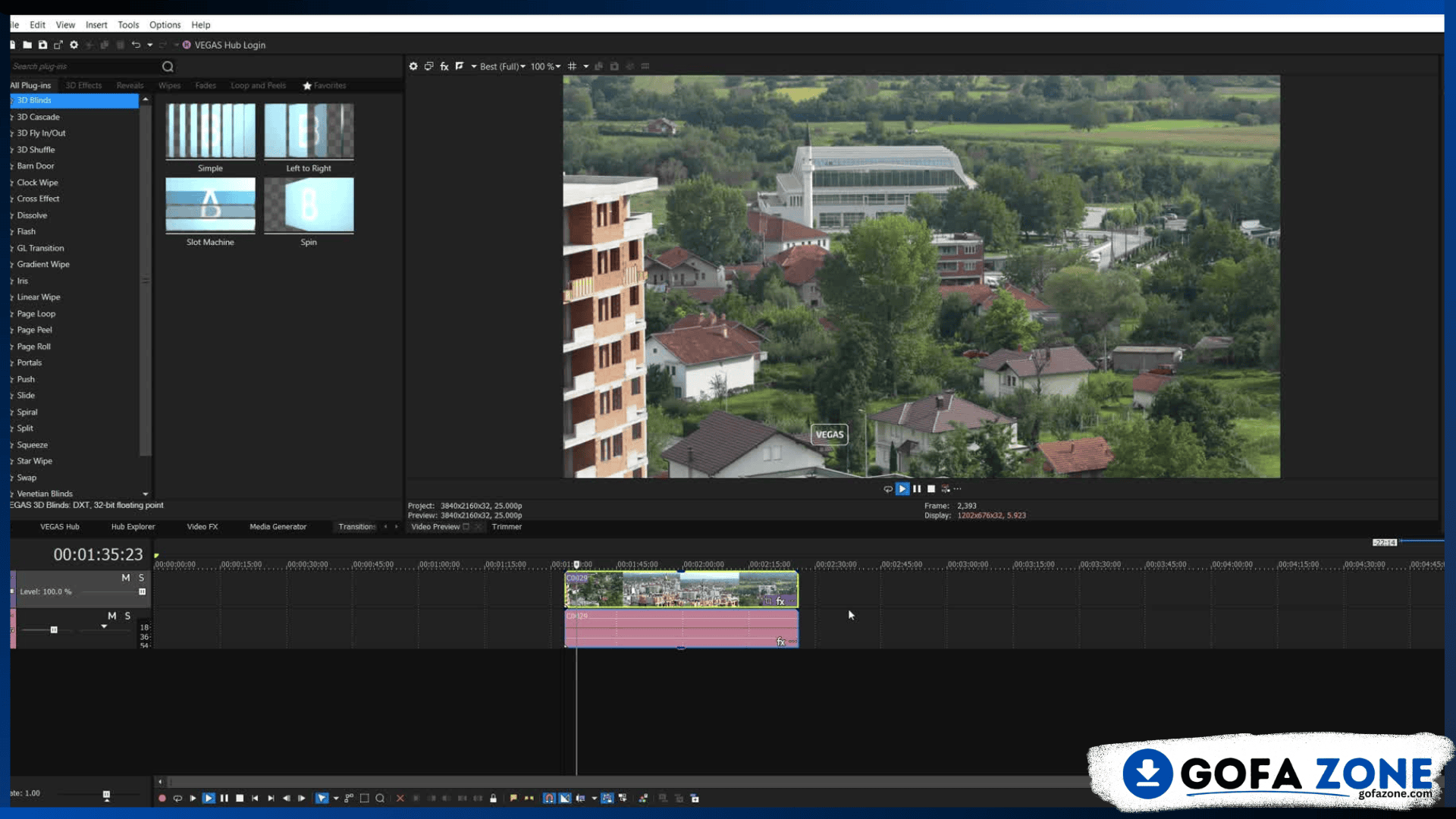
Task: Expand the Gradient Wipe transition category
Action: (x=42, y=265)
